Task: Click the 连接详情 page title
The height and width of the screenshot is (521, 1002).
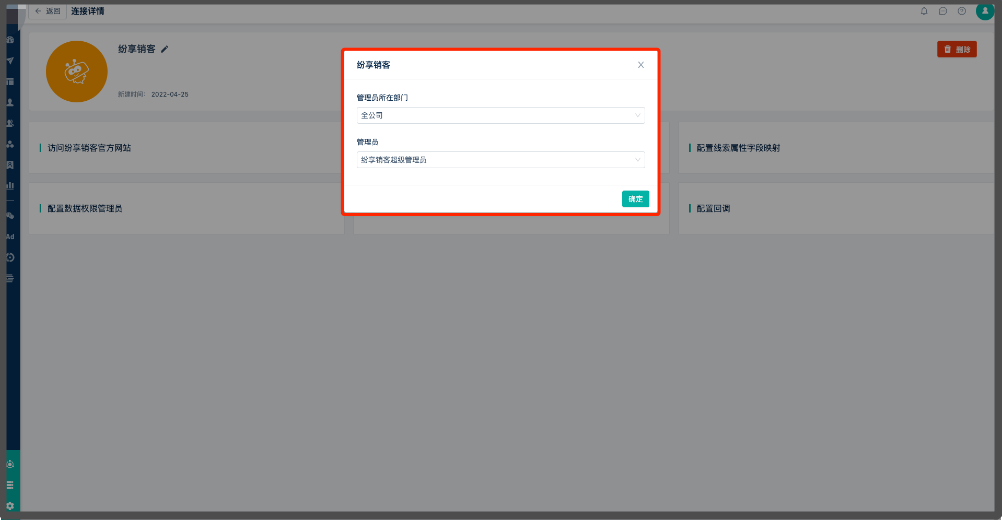Action: pos(88,11)
